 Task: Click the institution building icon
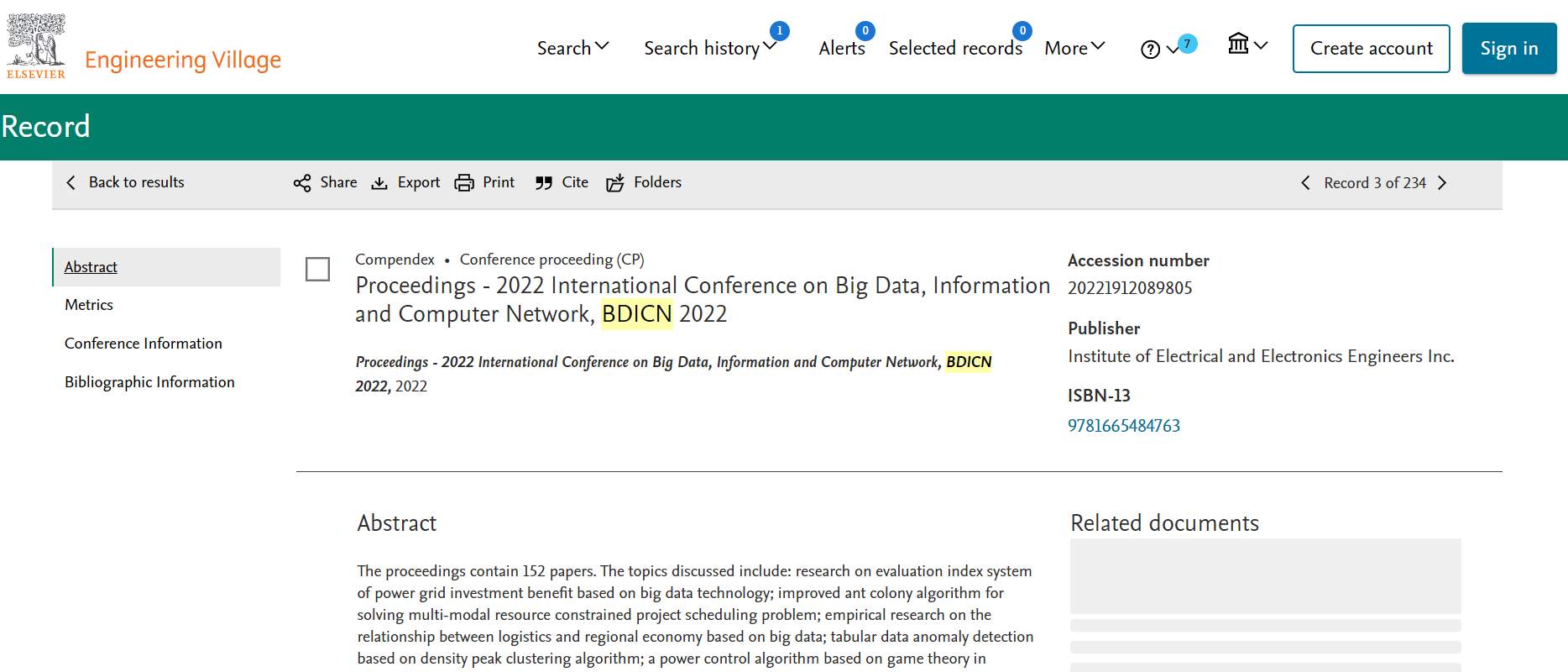pos(1238,44)
